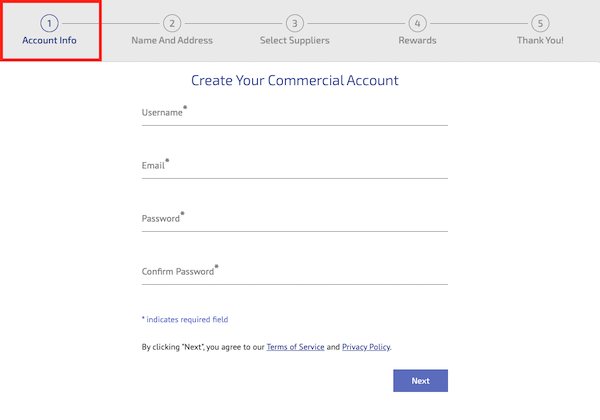Select the Thank You! step label

tap(540, 40)
